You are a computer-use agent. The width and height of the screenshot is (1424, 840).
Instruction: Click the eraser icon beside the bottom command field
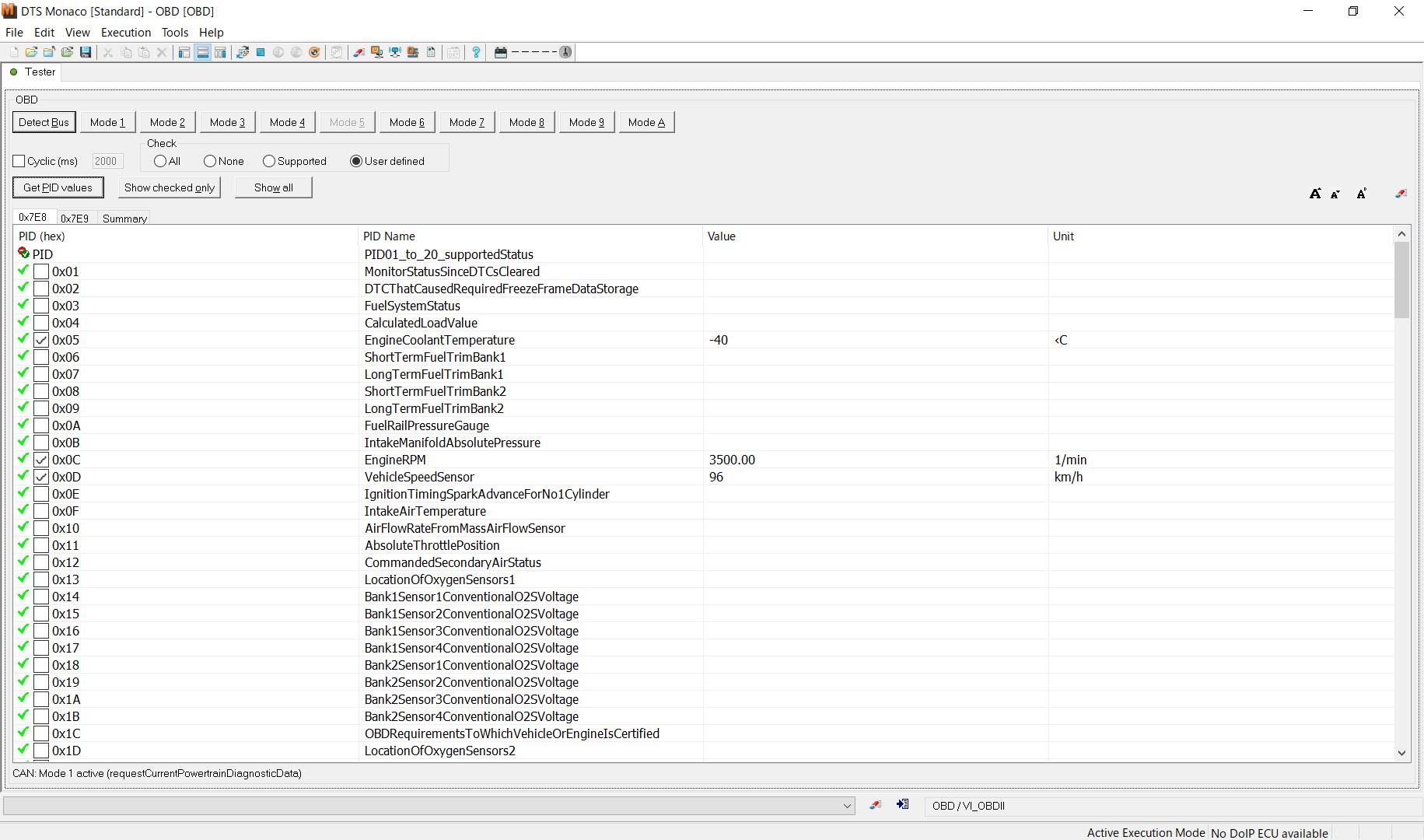pyautogui.click(x=876, y=805)
